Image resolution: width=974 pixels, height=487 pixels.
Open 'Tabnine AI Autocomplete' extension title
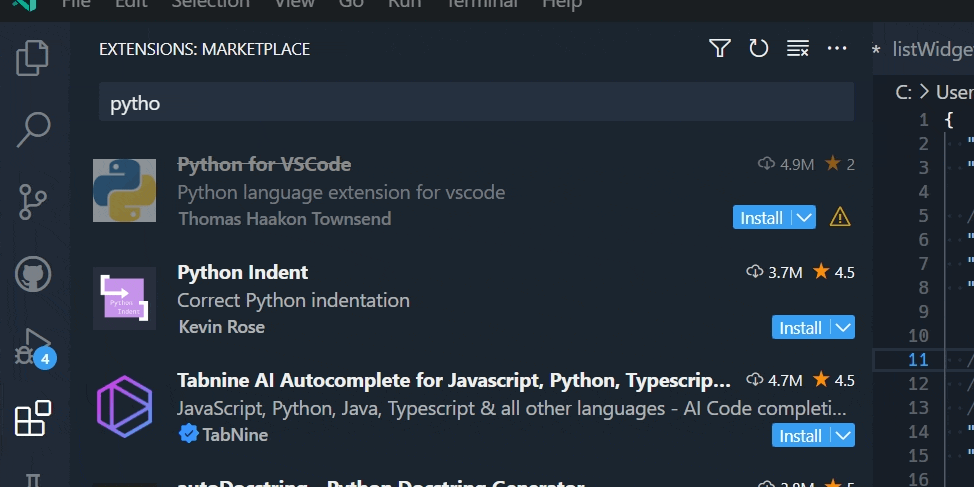[454, 380]
